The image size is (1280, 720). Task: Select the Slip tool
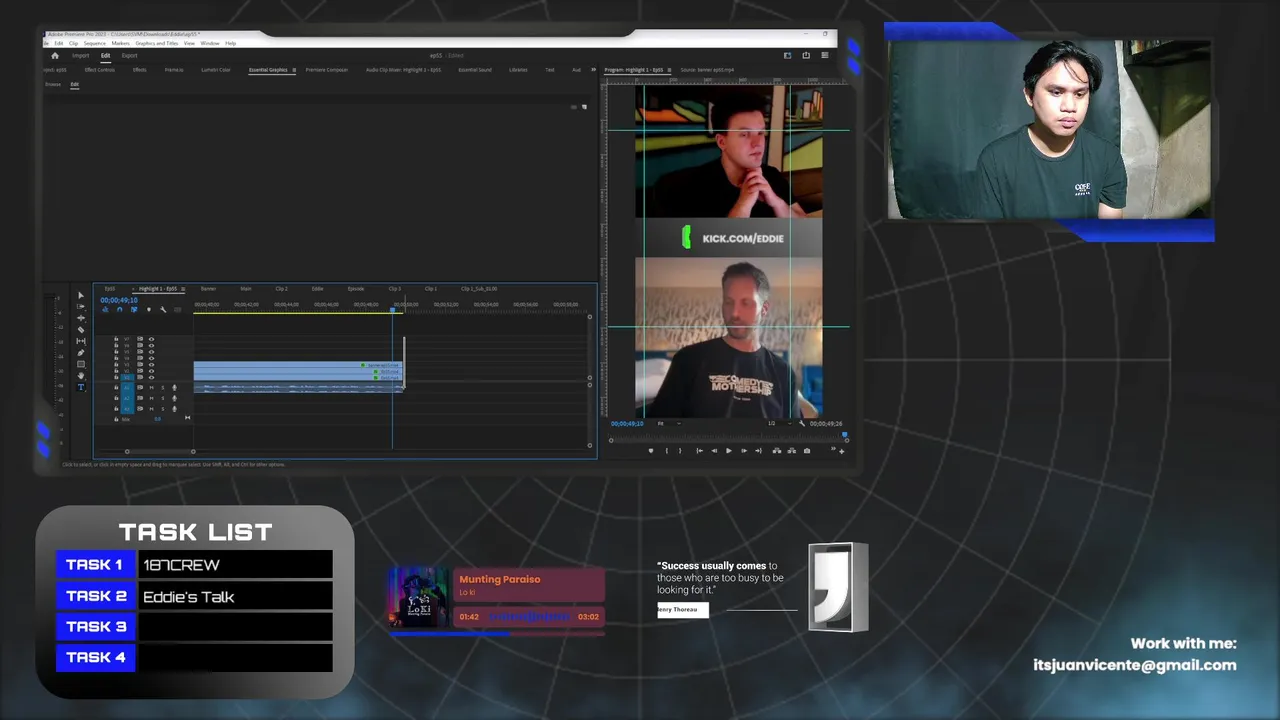click(x=81, y=341)
